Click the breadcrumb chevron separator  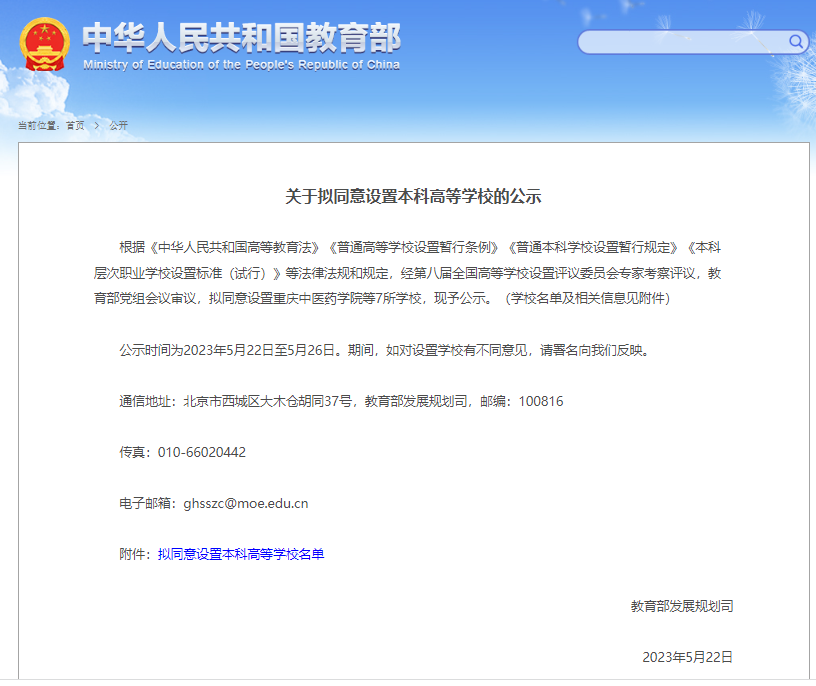click(x=97, y=125)
